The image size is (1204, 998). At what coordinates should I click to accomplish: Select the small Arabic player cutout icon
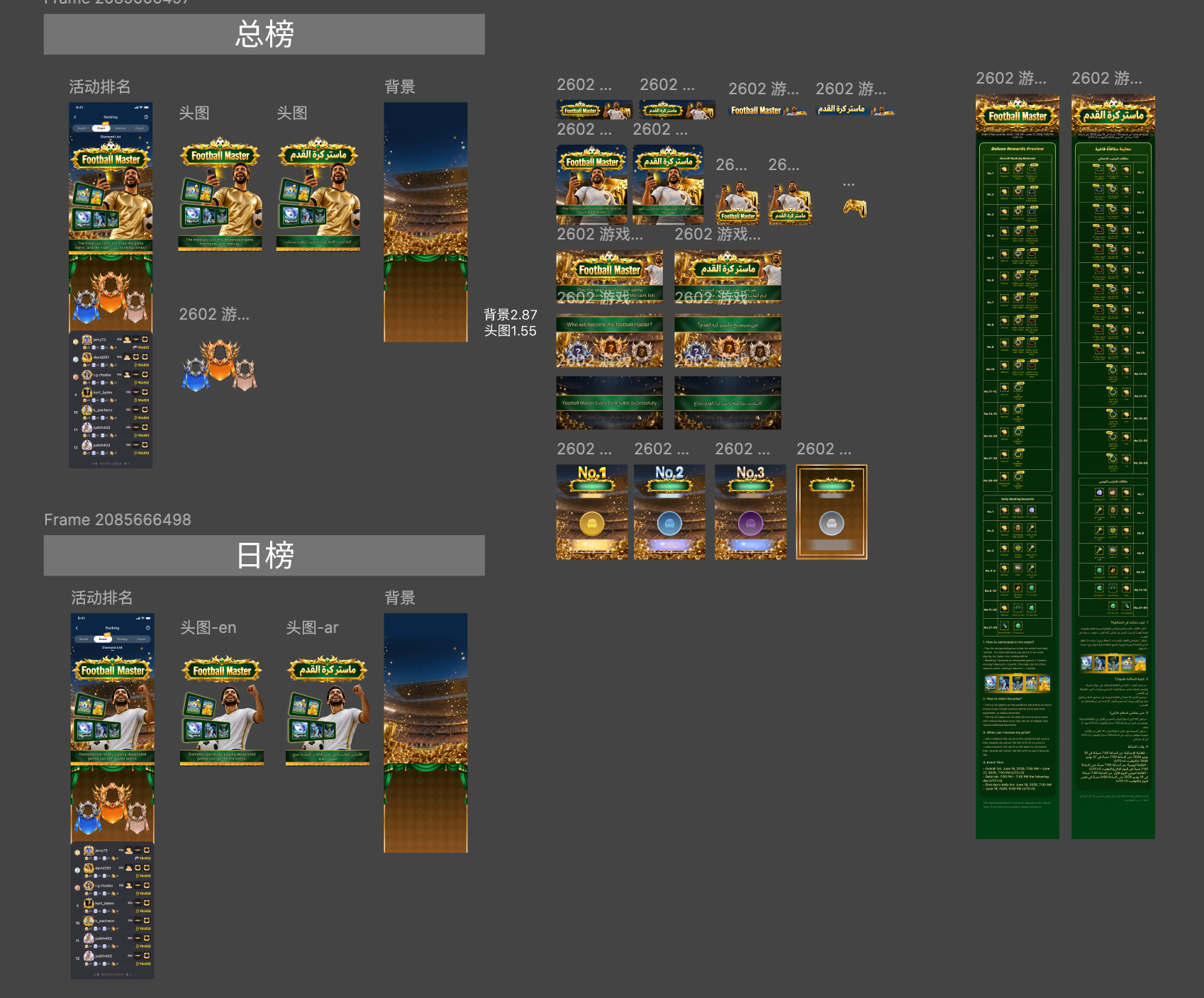pyautogui.click(x=791, y=201)
